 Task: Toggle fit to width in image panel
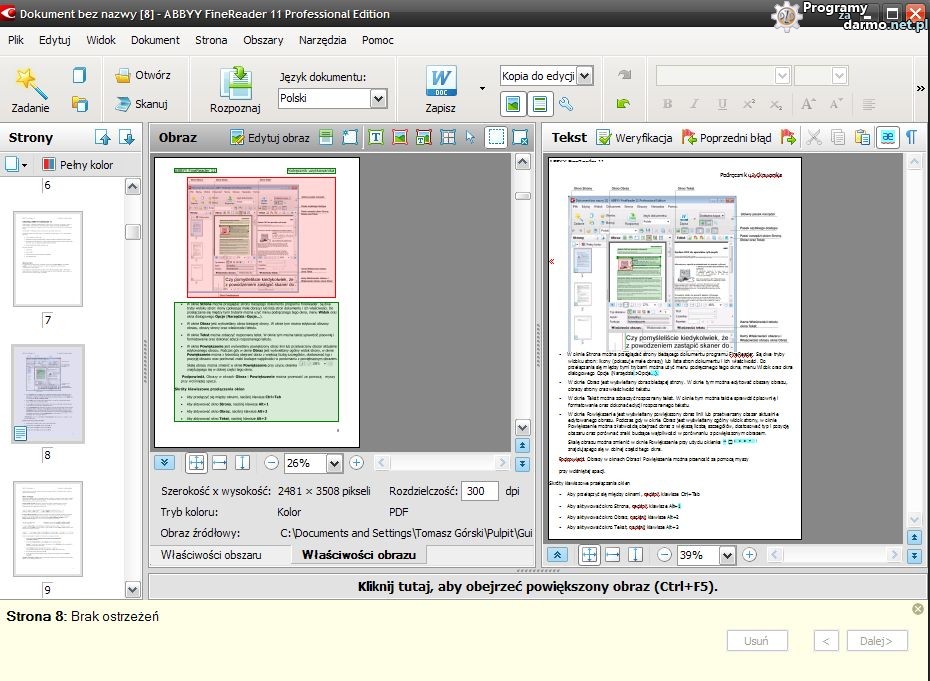[x=219, y=463]
